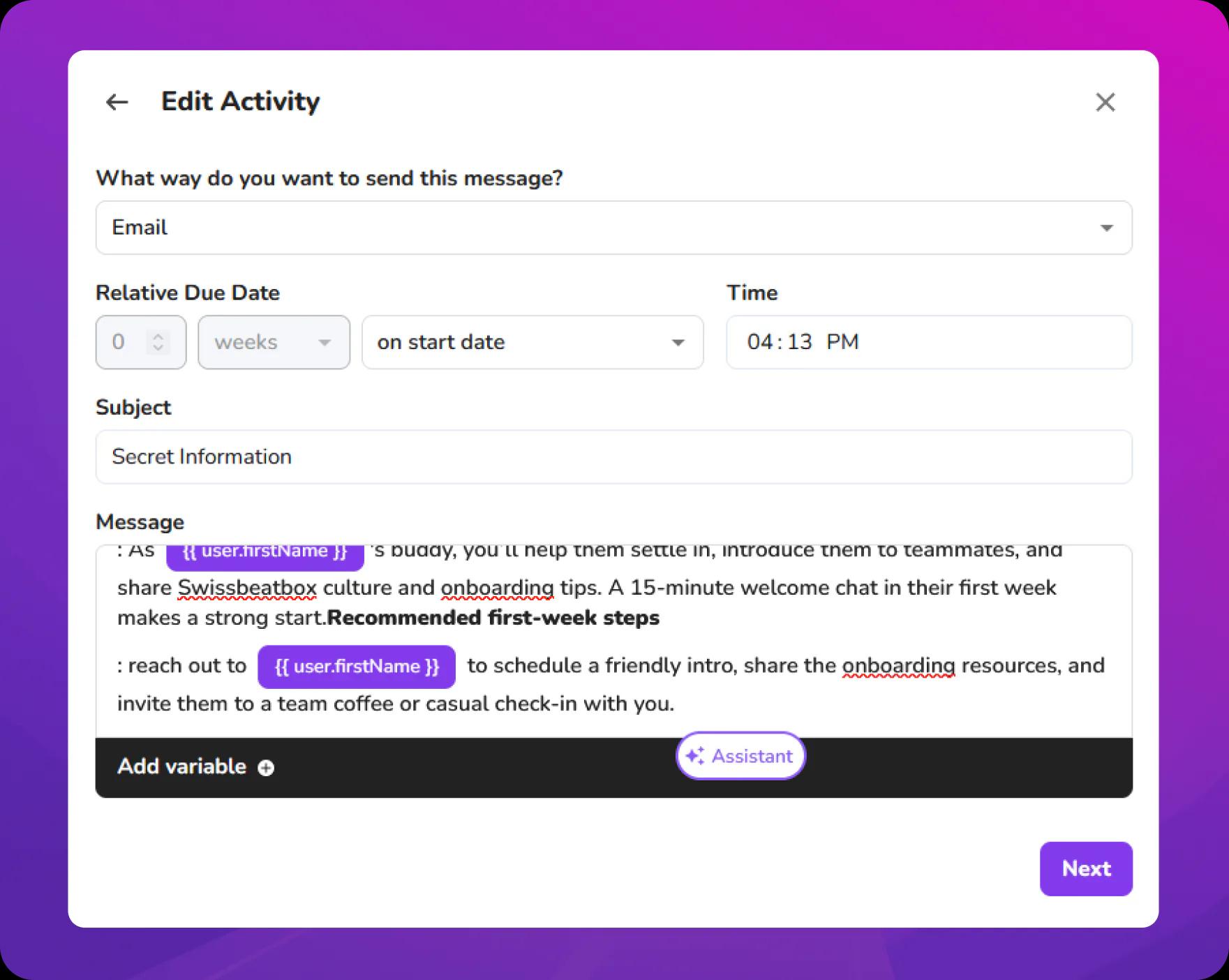
Task: Decrease the relative due date number
Action: pos(158,348)
